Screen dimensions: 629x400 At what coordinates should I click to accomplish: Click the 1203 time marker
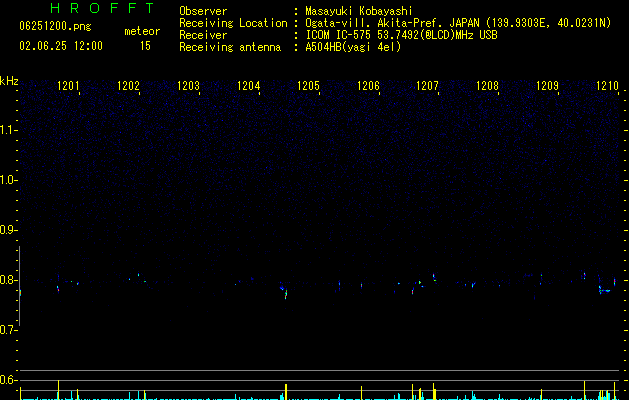point(188,86)
